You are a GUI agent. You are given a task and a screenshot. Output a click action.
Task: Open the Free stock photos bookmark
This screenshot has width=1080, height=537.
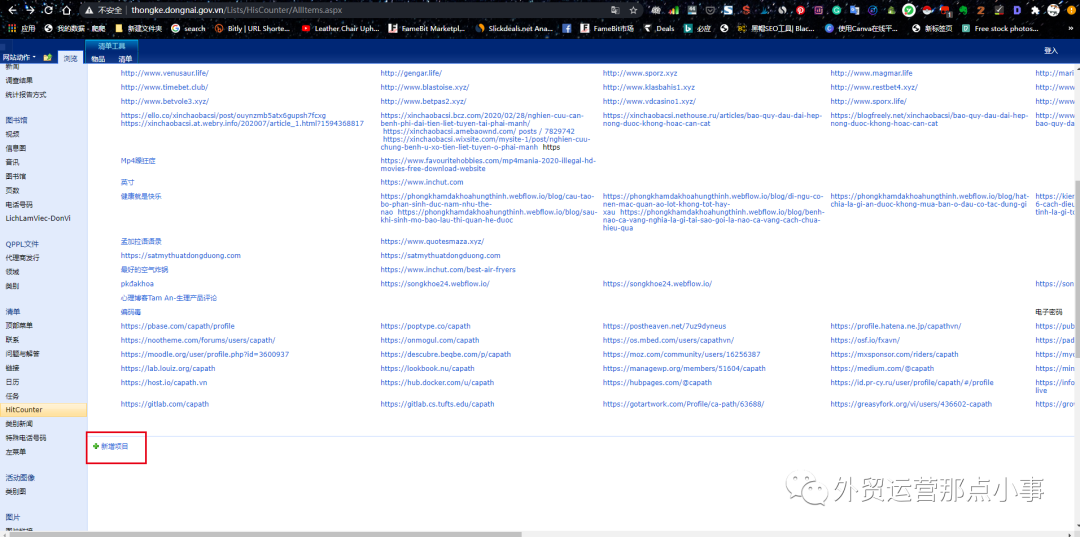pos(1000,29)
